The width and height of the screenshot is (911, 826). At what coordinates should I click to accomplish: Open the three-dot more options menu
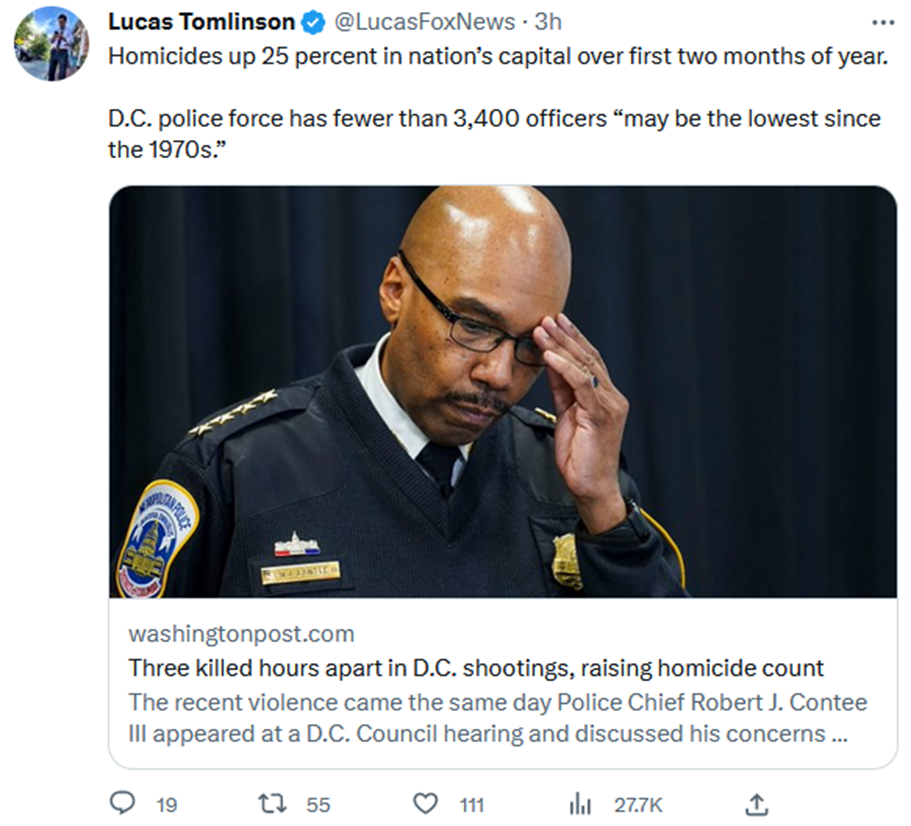[x=883, y=22]
